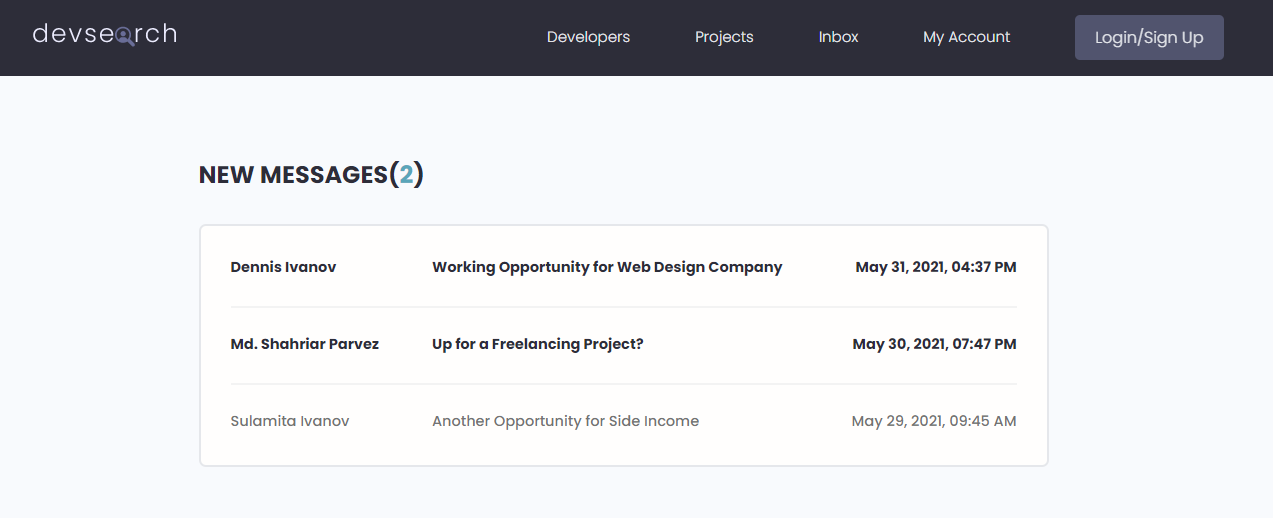The image size is (1273, 518).
Task: Click the New Messages heading
Action: click(x=311, y=174)
